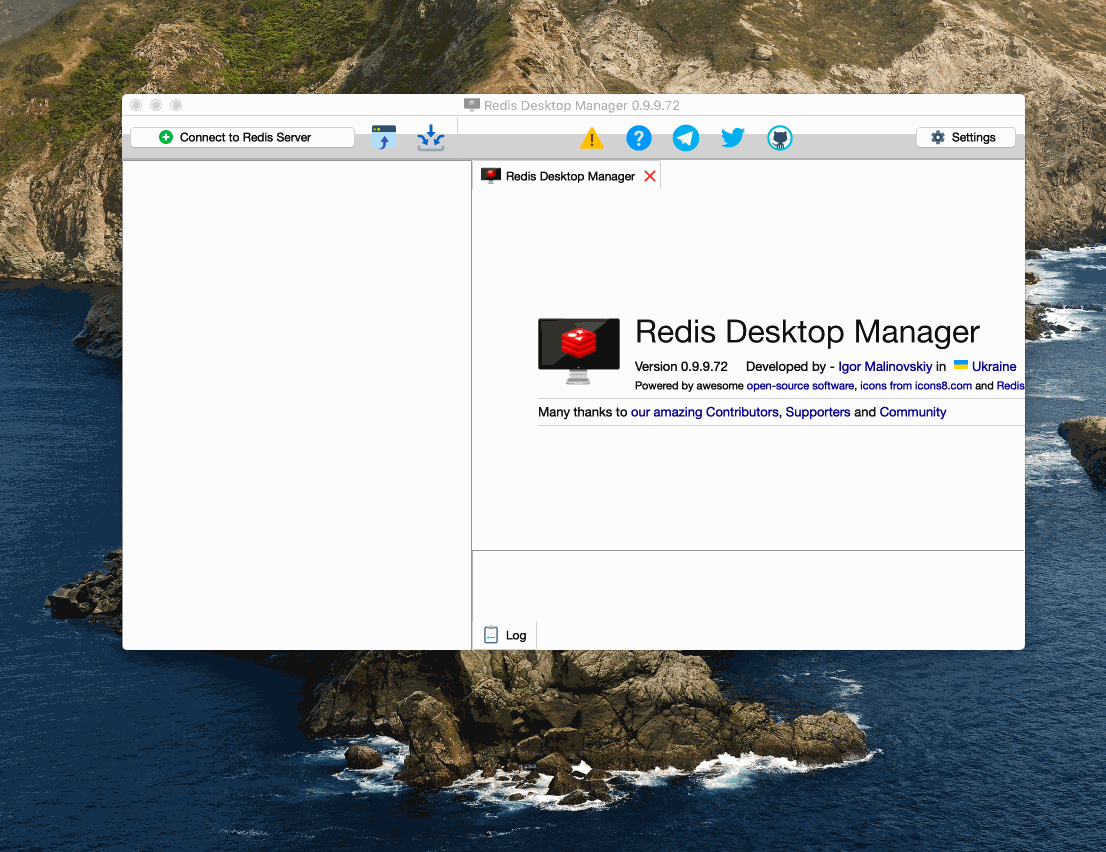
Task: Click Connect to Redis Server button
Action: (x=242, y=138)
